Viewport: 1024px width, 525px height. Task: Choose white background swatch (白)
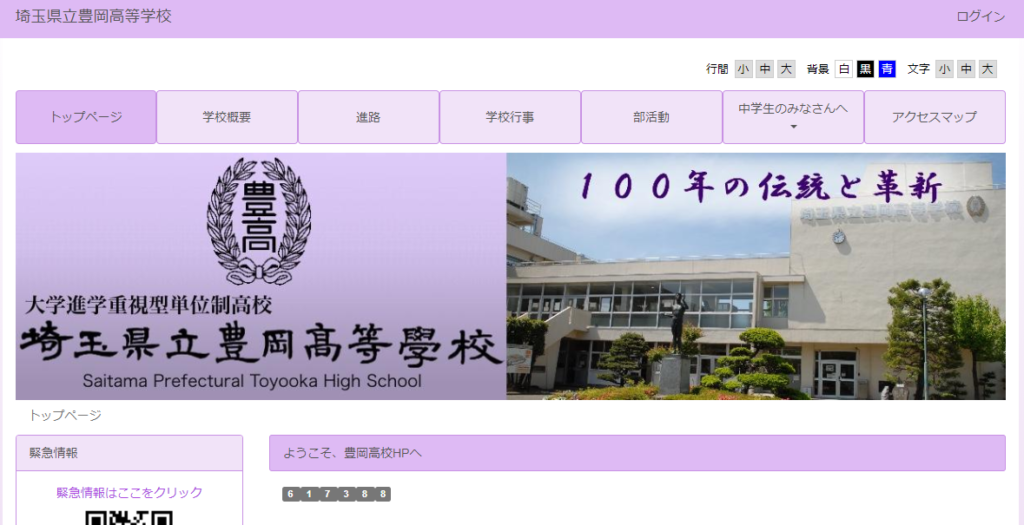pyautogui.click(x=844, y=69)
